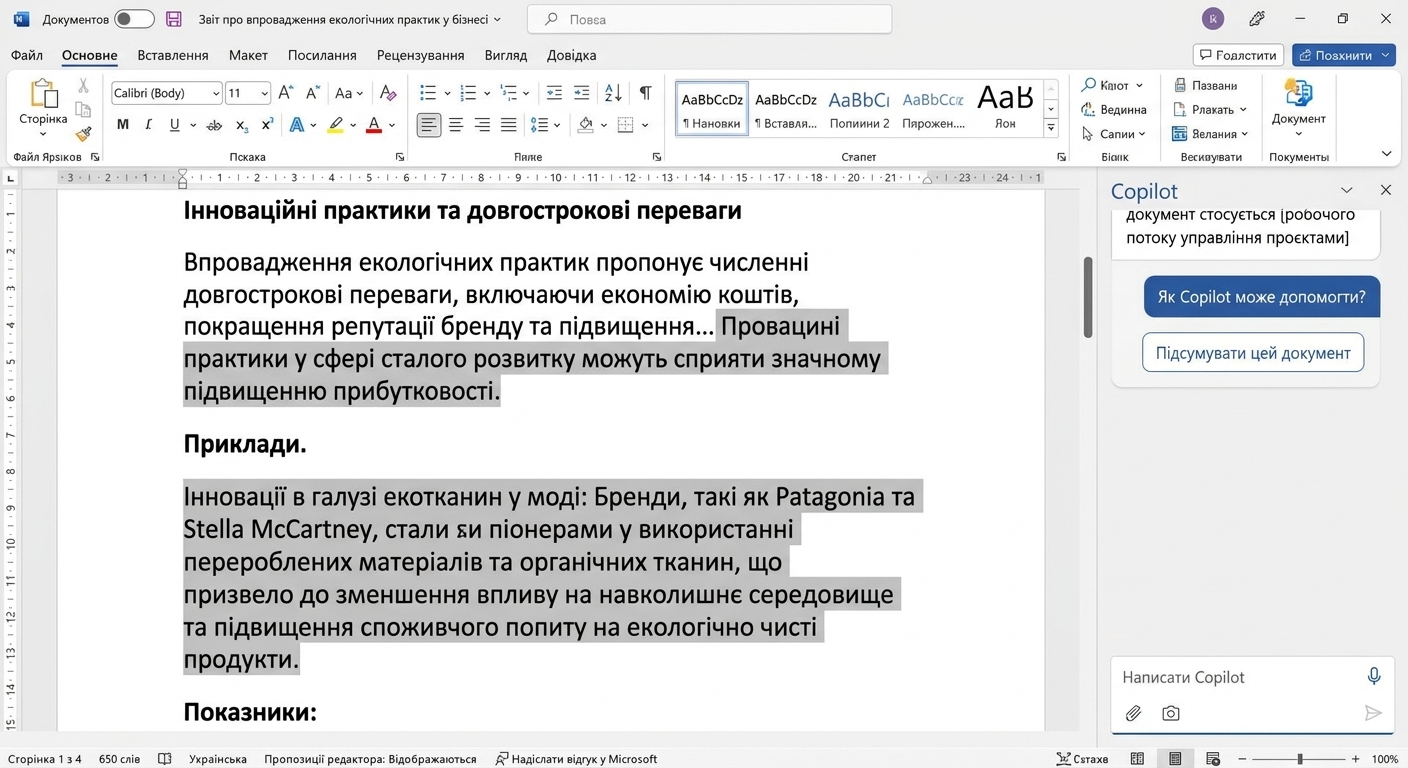Viewport: 1408px width, 768px height.
Task: Increase paragraph indent
Action: pyautogui.click(x=581, y=93)
